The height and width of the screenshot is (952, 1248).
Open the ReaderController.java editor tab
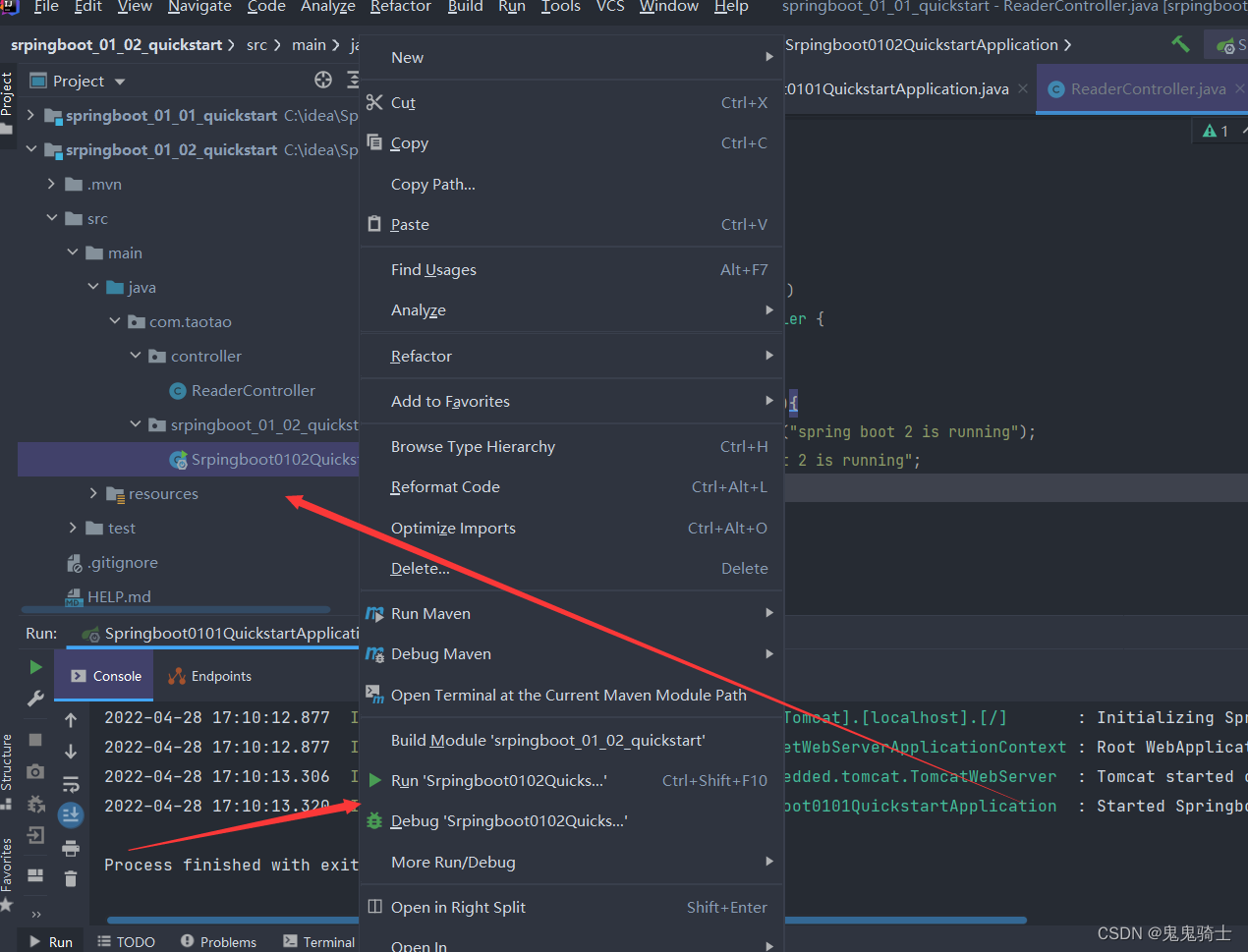click(1141, 88)
